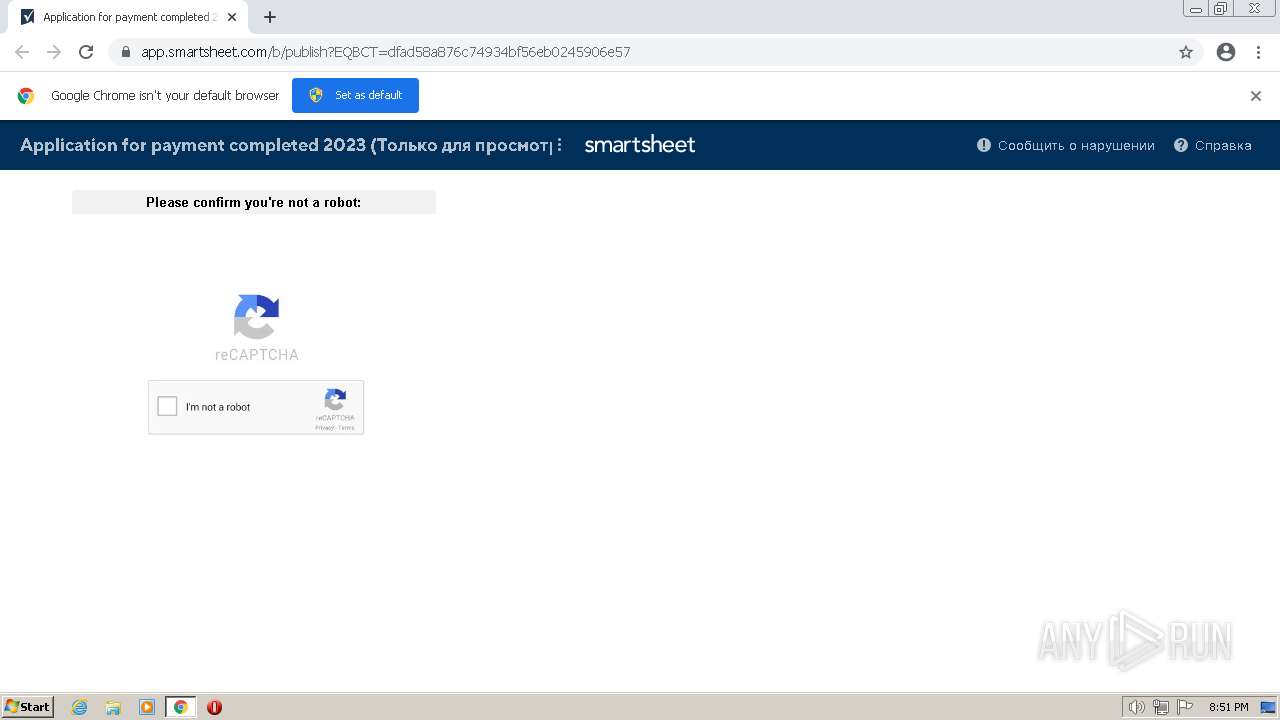Click Show desktop button in tray
The height and width of the screenshot is (720, 1280).
click(1268, 707)
